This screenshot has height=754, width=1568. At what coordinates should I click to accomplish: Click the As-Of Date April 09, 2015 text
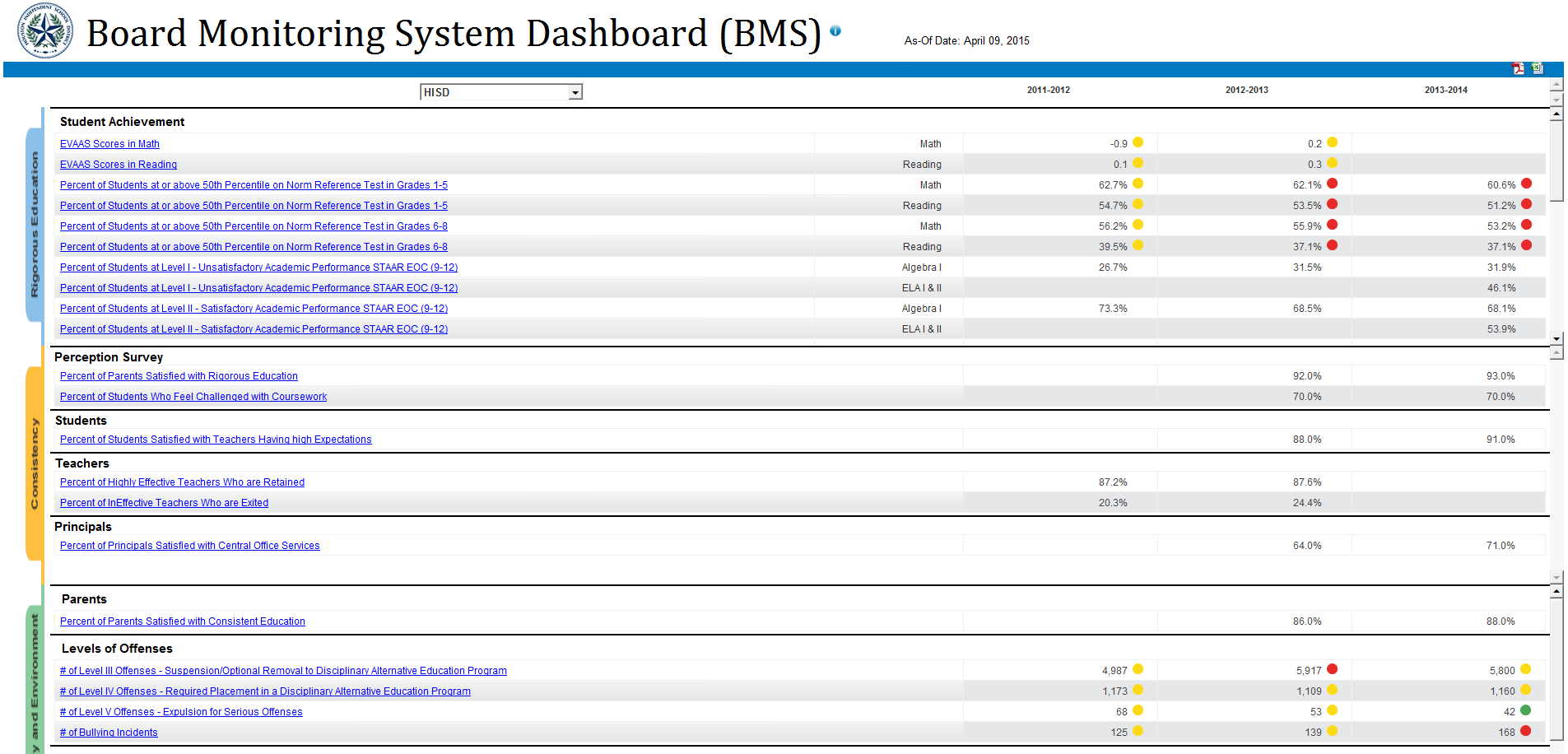[966, 40]
